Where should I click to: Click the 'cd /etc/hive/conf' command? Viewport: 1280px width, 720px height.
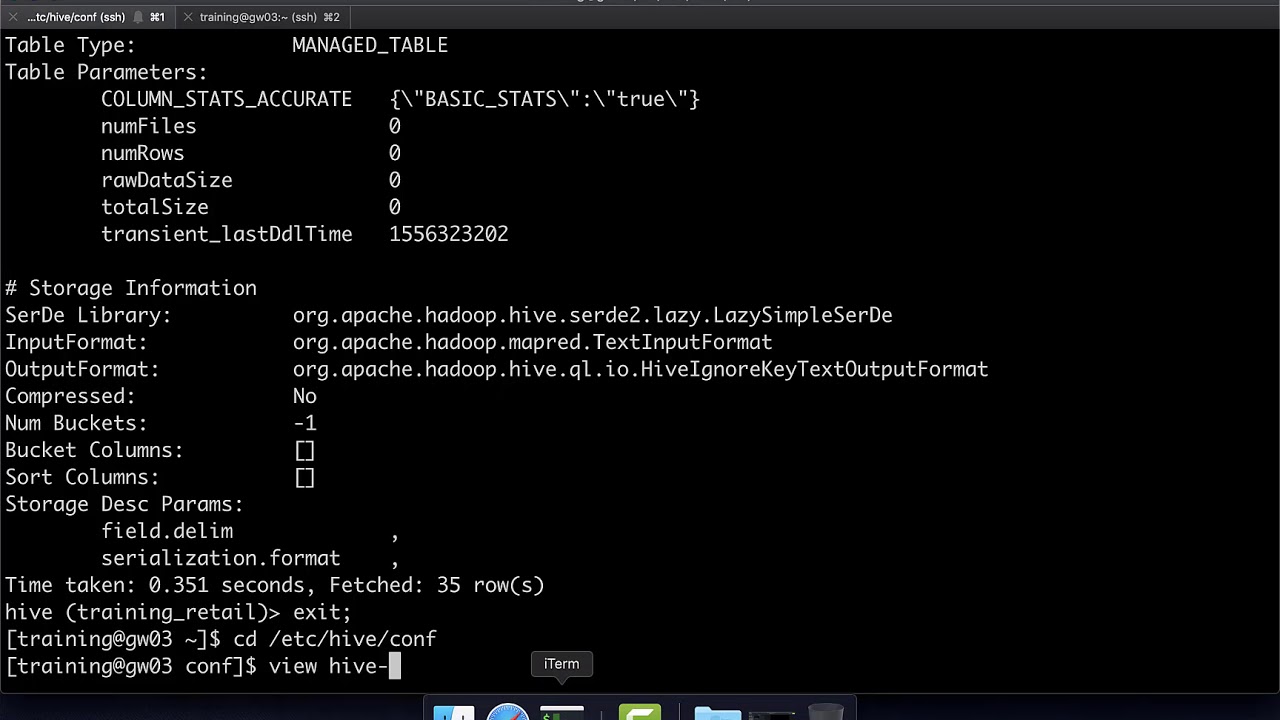(334, 639)
